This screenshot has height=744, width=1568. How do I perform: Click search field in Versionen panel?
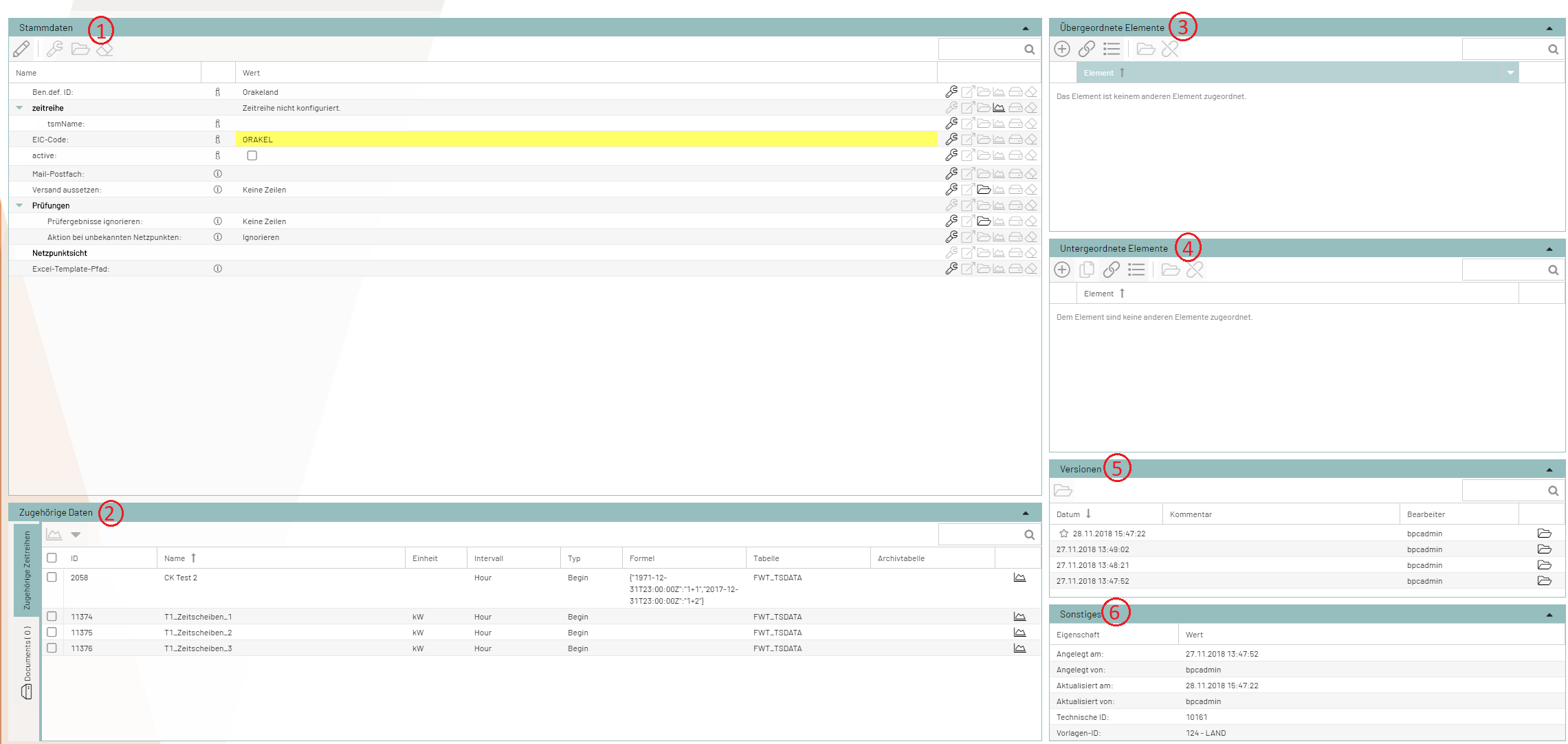[1512, 491]
